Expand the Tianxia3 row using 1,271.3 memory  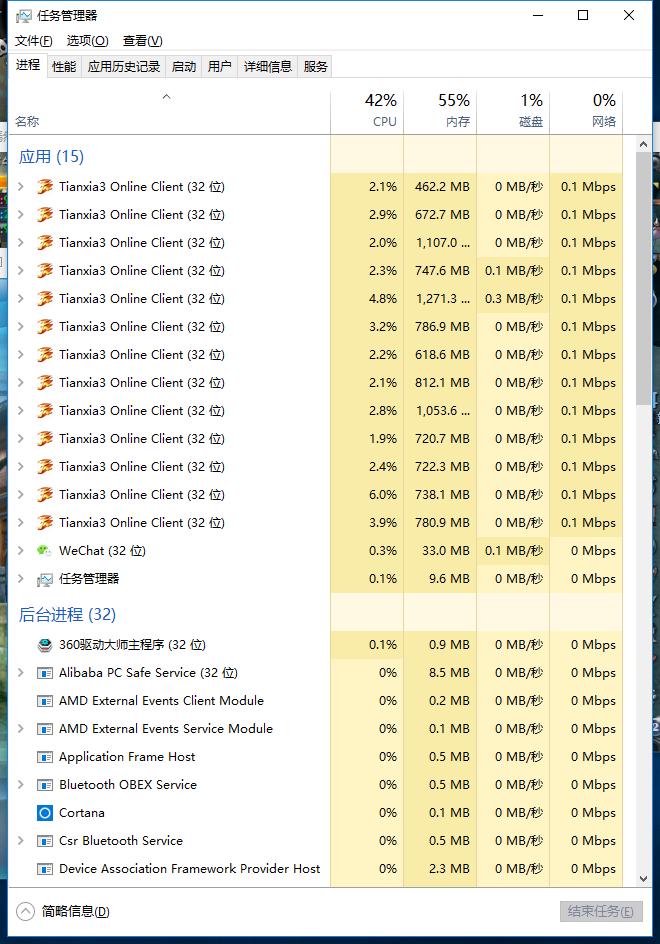21,299
